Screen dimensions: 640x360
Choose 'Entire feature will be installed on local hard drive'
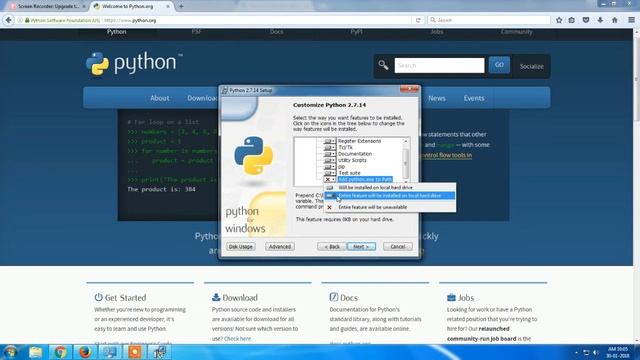[390, 196]
